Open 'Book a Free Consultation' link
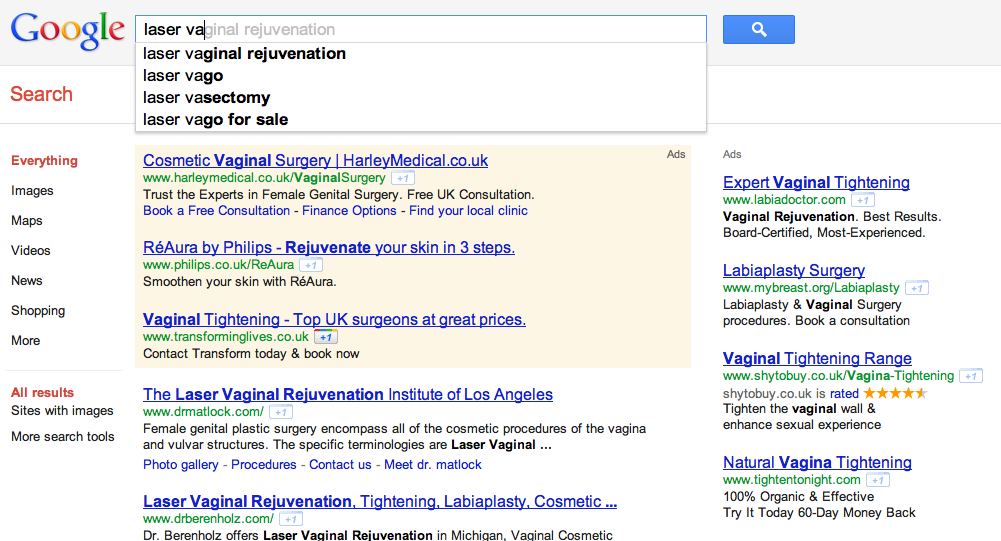 (216, 211)
